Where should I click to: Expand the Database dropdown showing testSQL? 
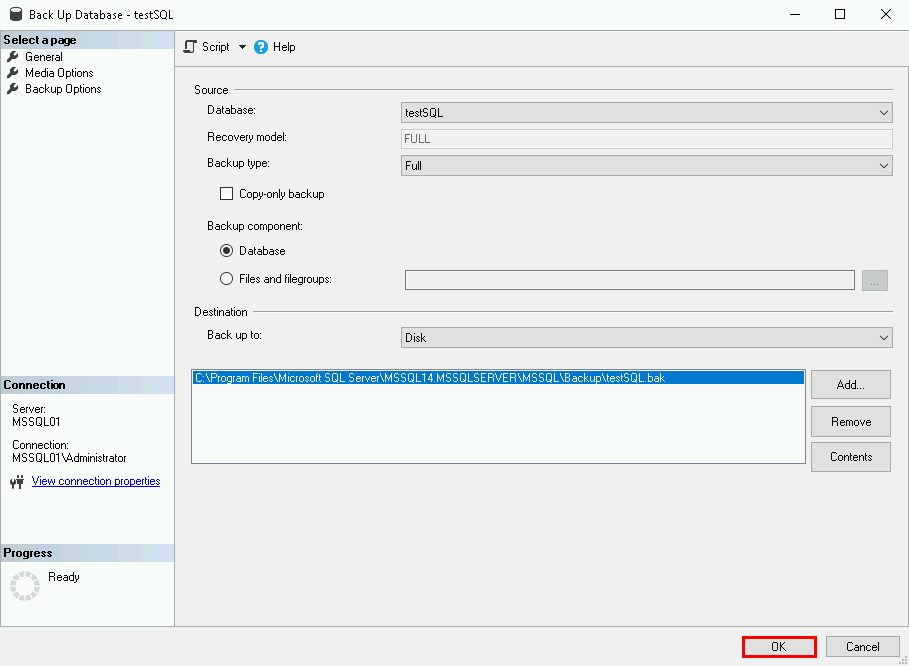pyautogui.click(x=646, y=113)
